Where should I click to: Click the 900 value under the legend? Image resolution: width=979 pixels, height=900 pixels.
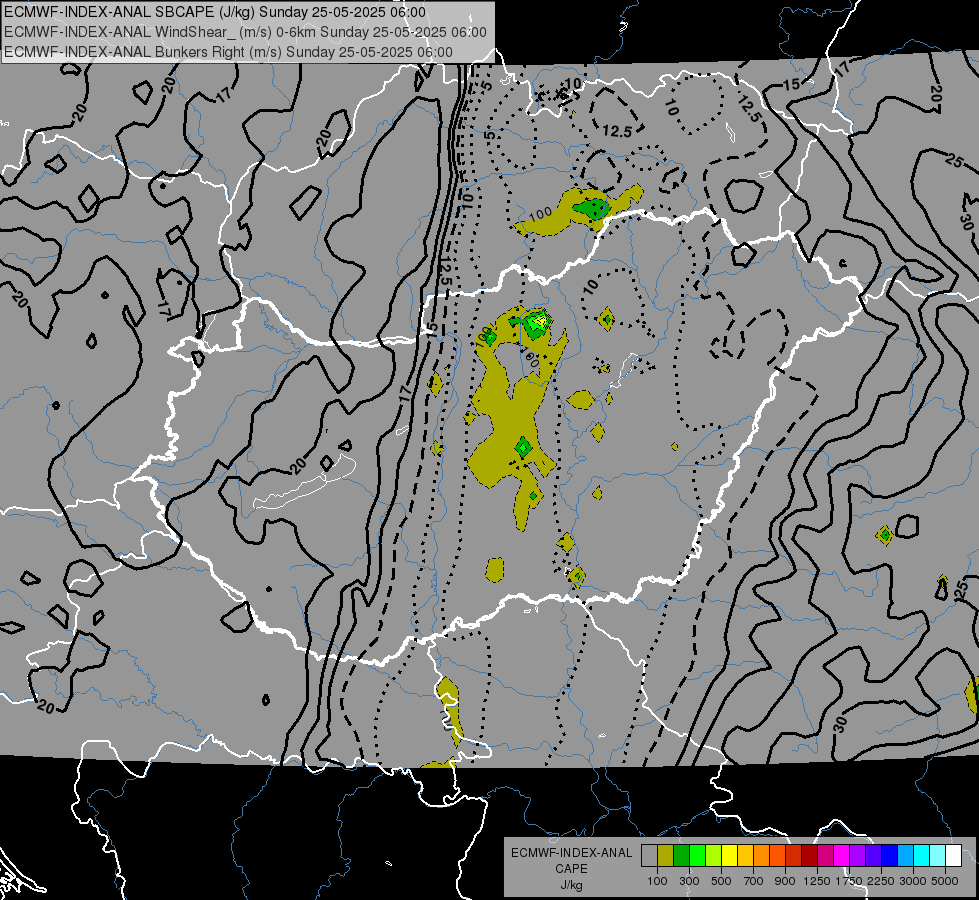coord(785,881)
